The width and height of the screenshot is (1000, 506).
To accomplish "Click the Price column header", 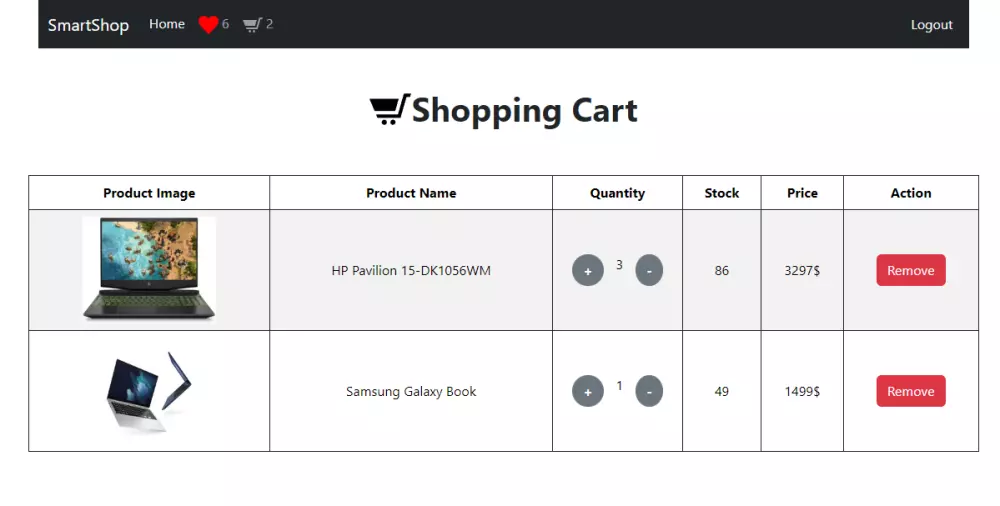I will pyautogui.click(x=802, y=193).
